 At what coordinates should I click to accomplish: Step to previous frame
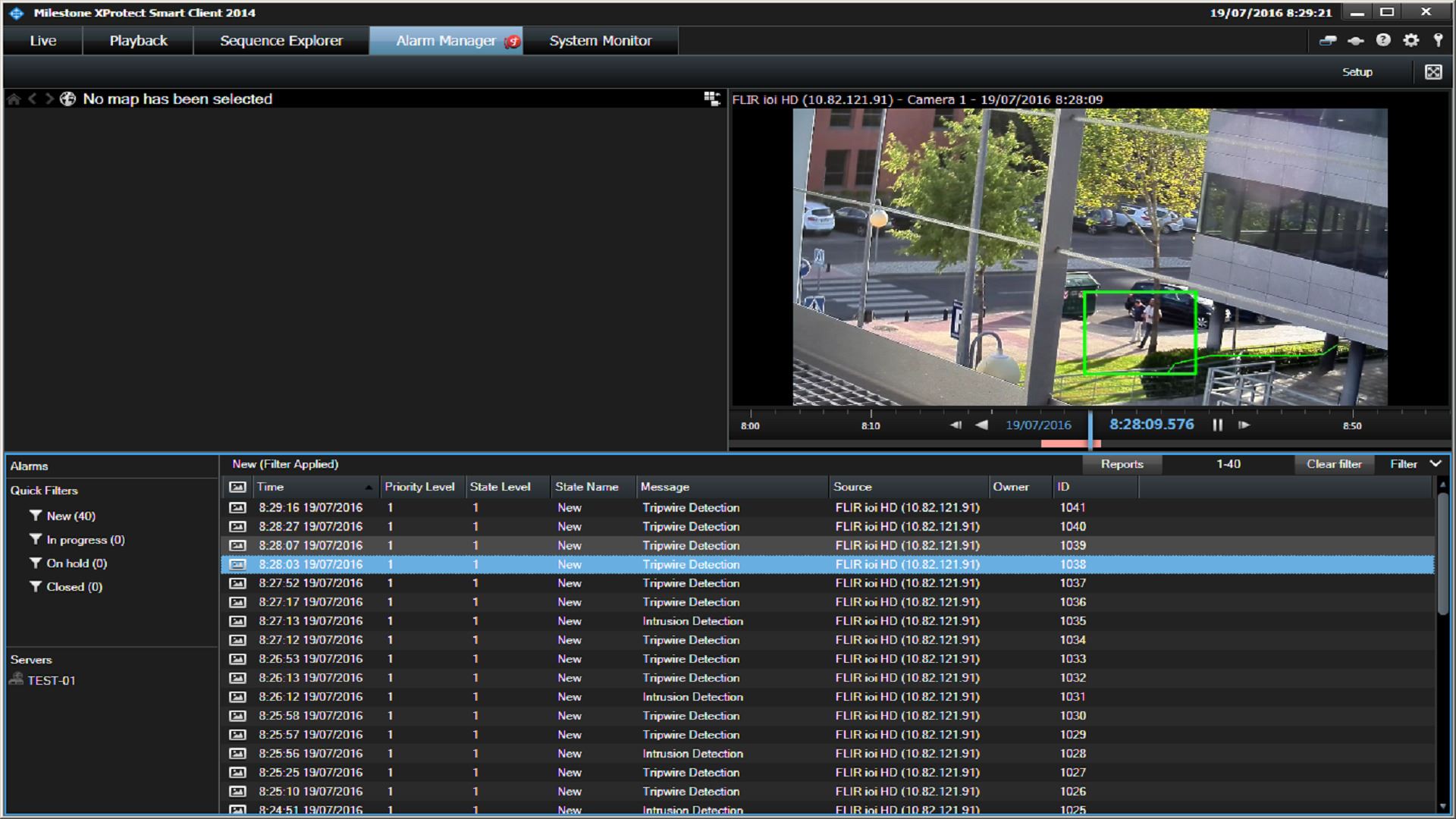point(955,425)
